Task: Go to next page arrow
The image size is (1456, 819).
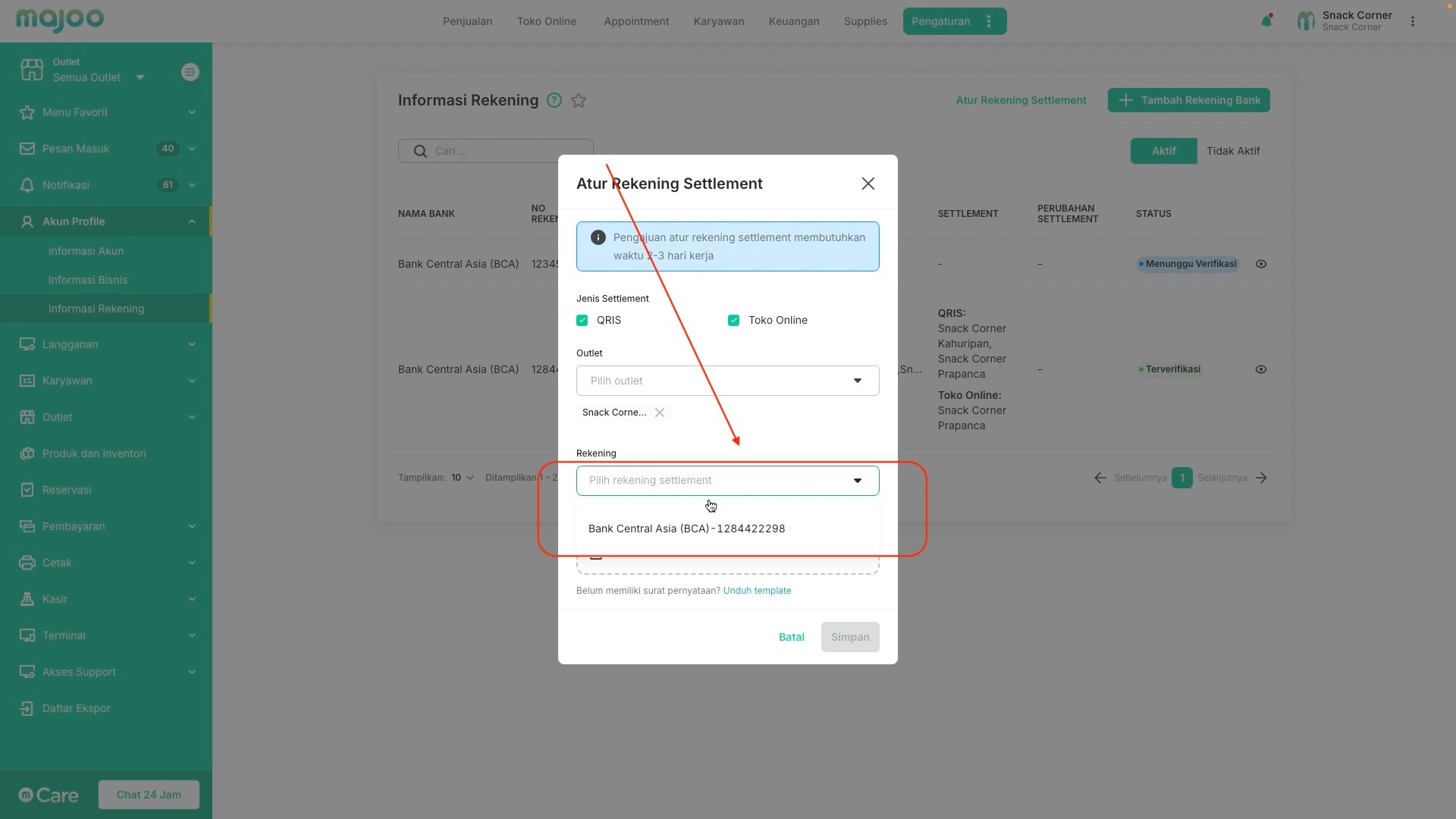Action: pyautogui.click(x=1261, y=478)
